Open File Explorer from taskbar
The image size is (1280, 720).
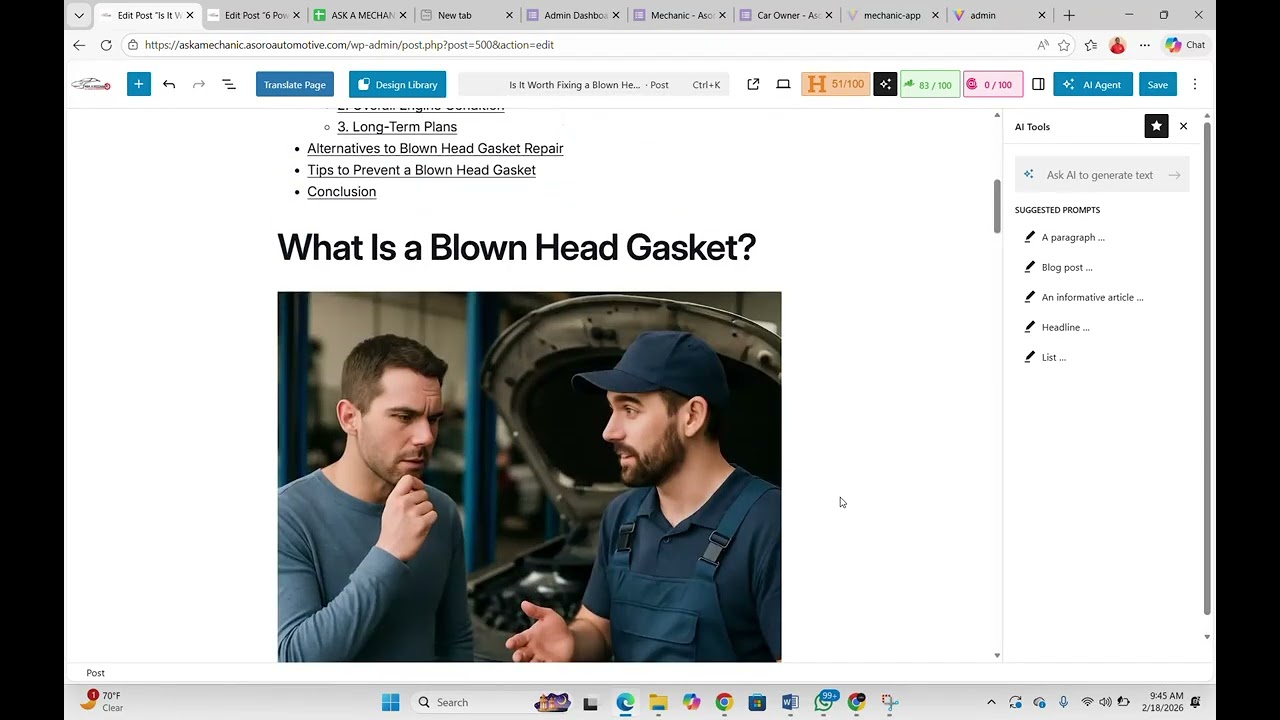click(658, 702)
